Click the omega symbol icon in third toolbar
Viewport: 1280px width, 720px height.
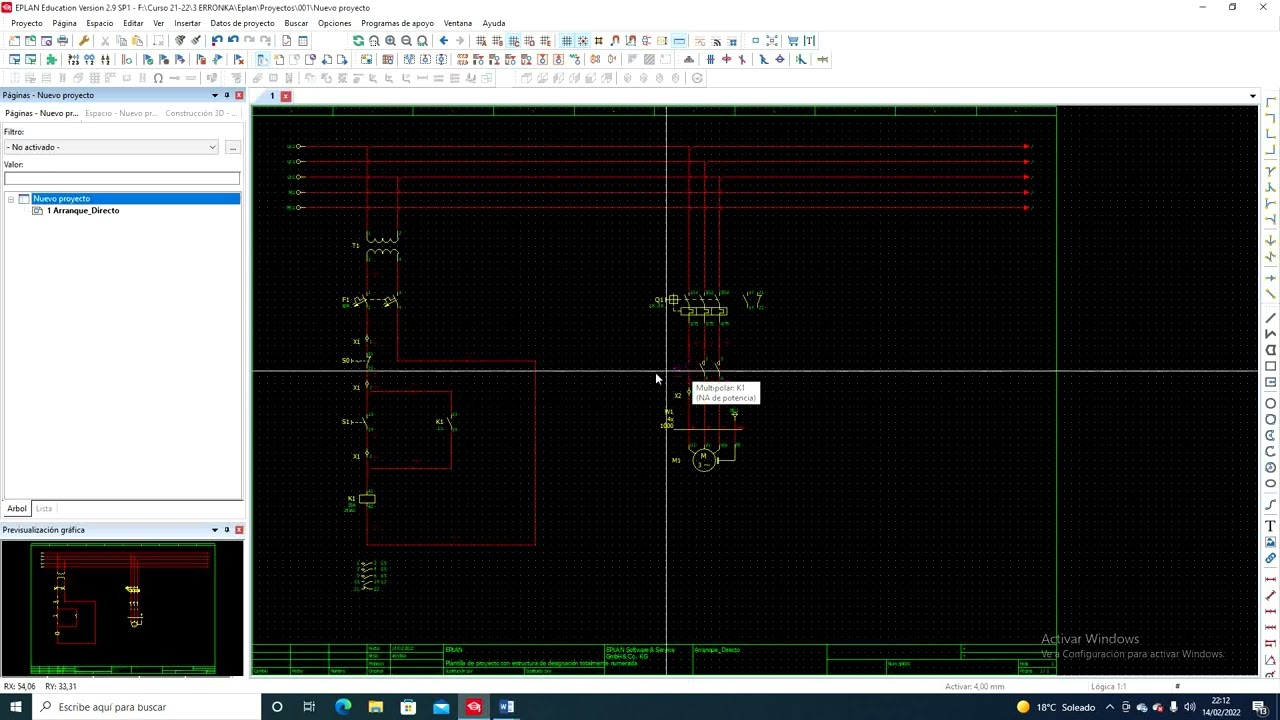(x=158, y=78)
